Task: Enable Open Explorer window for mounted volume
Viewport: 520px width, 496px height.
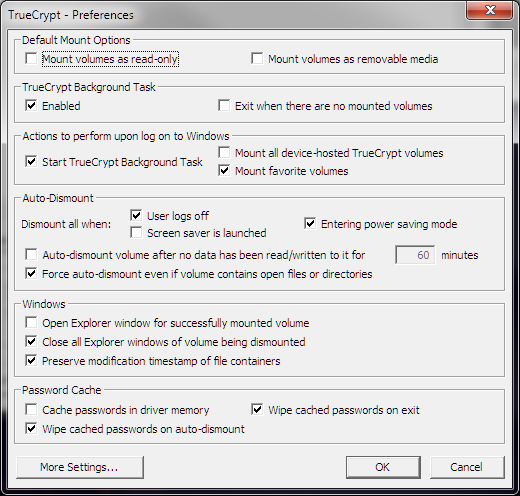Action: (31, 323)
